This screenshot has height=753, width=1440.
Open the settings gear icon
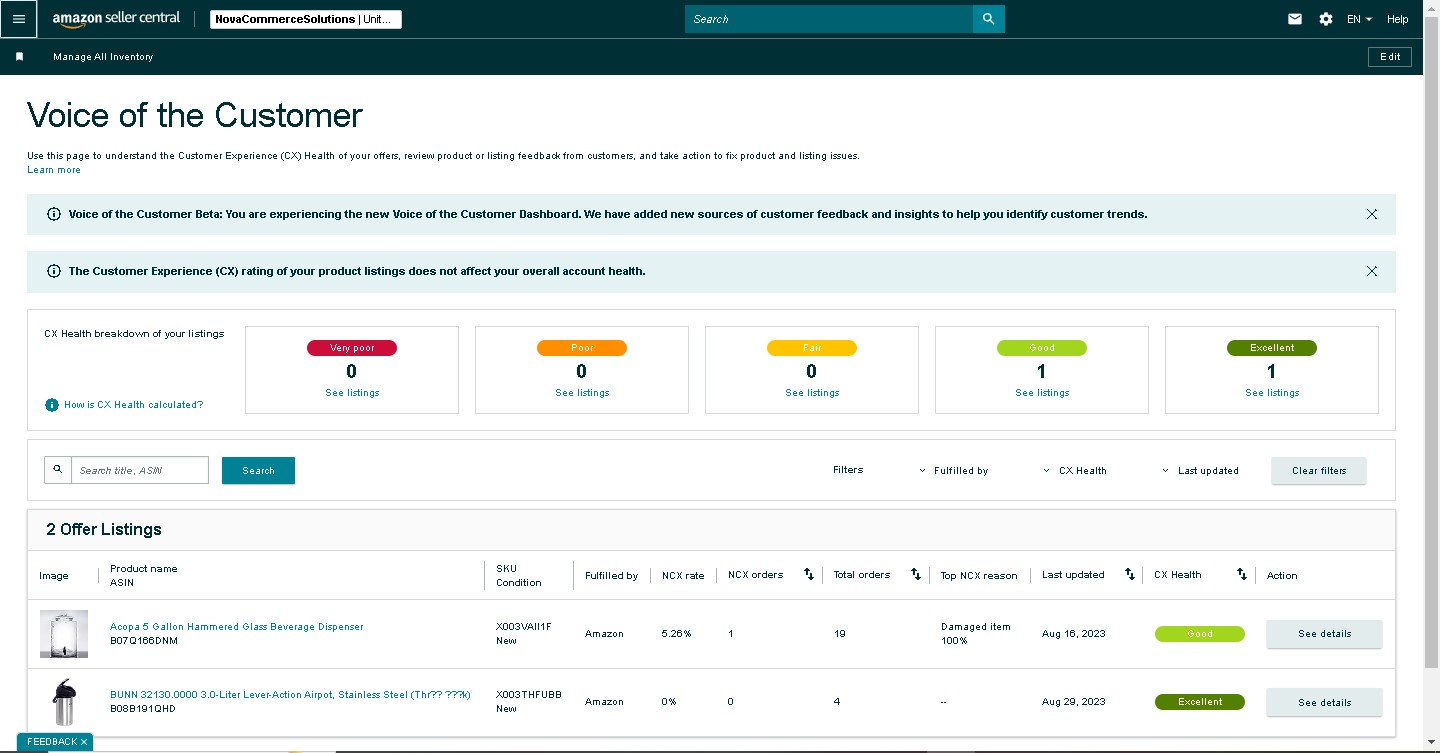pyautogui.click(x=1326, y=19)
